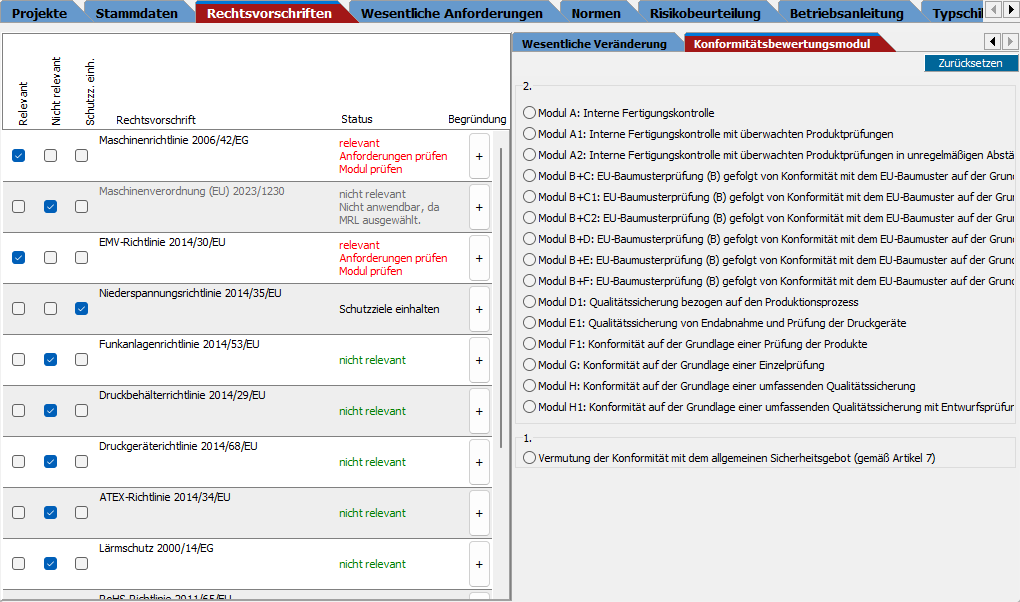The width and height of the screenshot is (1020, 602).
Task: Open Begründung for Druckbehälterrichtlinie 2014/29/EU
Action: pos(479,411)
